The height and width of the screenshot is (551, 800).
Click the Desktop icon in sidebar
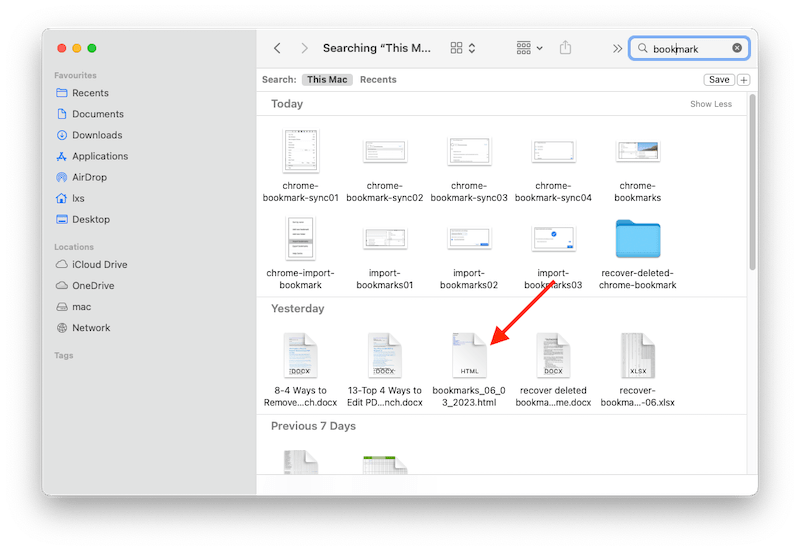[x=62, y=219]
